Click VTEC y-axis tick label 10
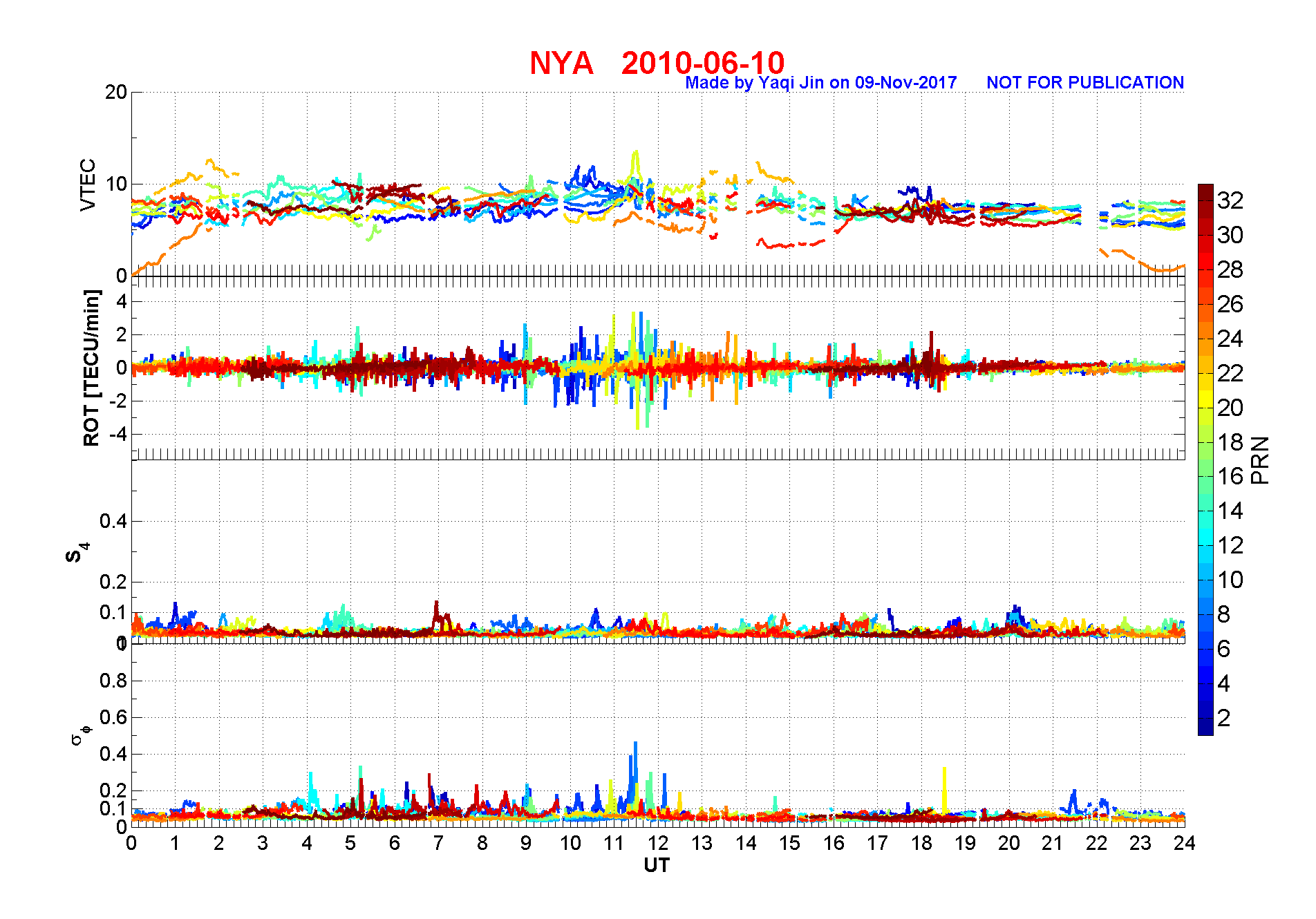The height and width of the screenshot is (919, 1316). 116,184
